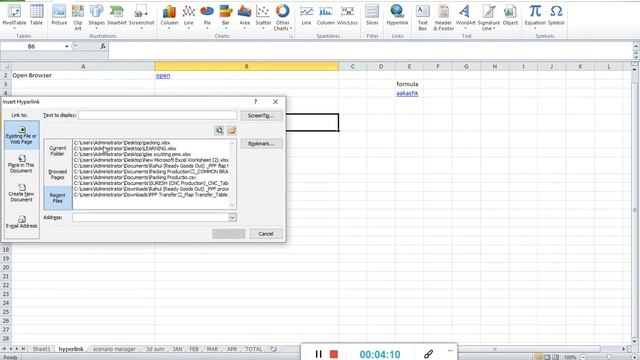Viewport: 640px width, 360px height.
Task: Switch to MAR sheet tab
Action: [x=212, y=349]
